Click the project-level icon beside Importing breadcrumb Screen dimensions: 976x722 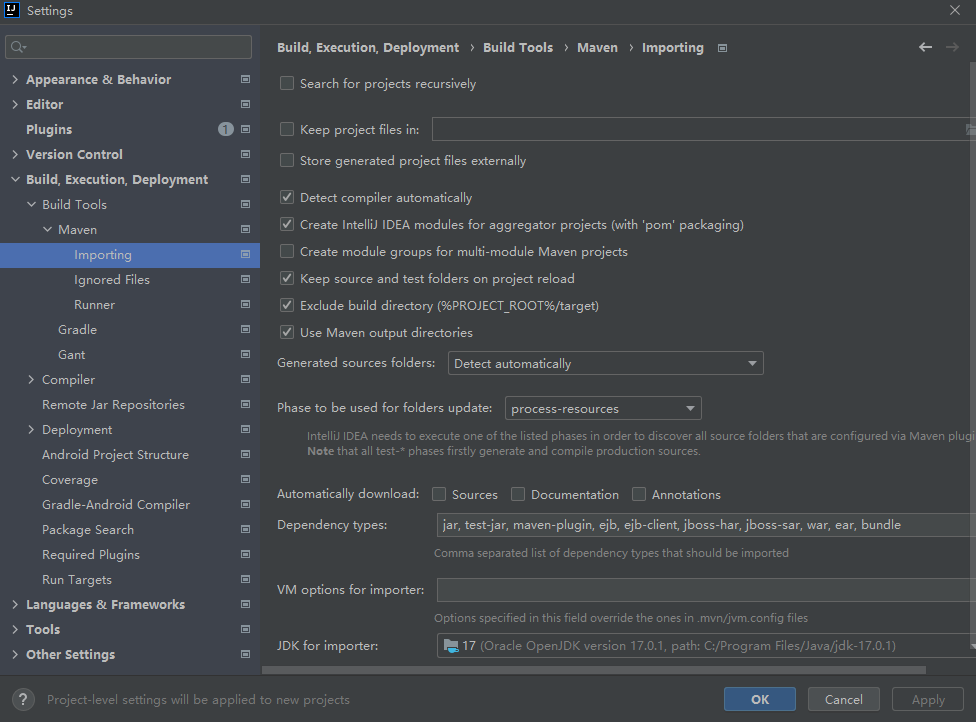point(722,48)
